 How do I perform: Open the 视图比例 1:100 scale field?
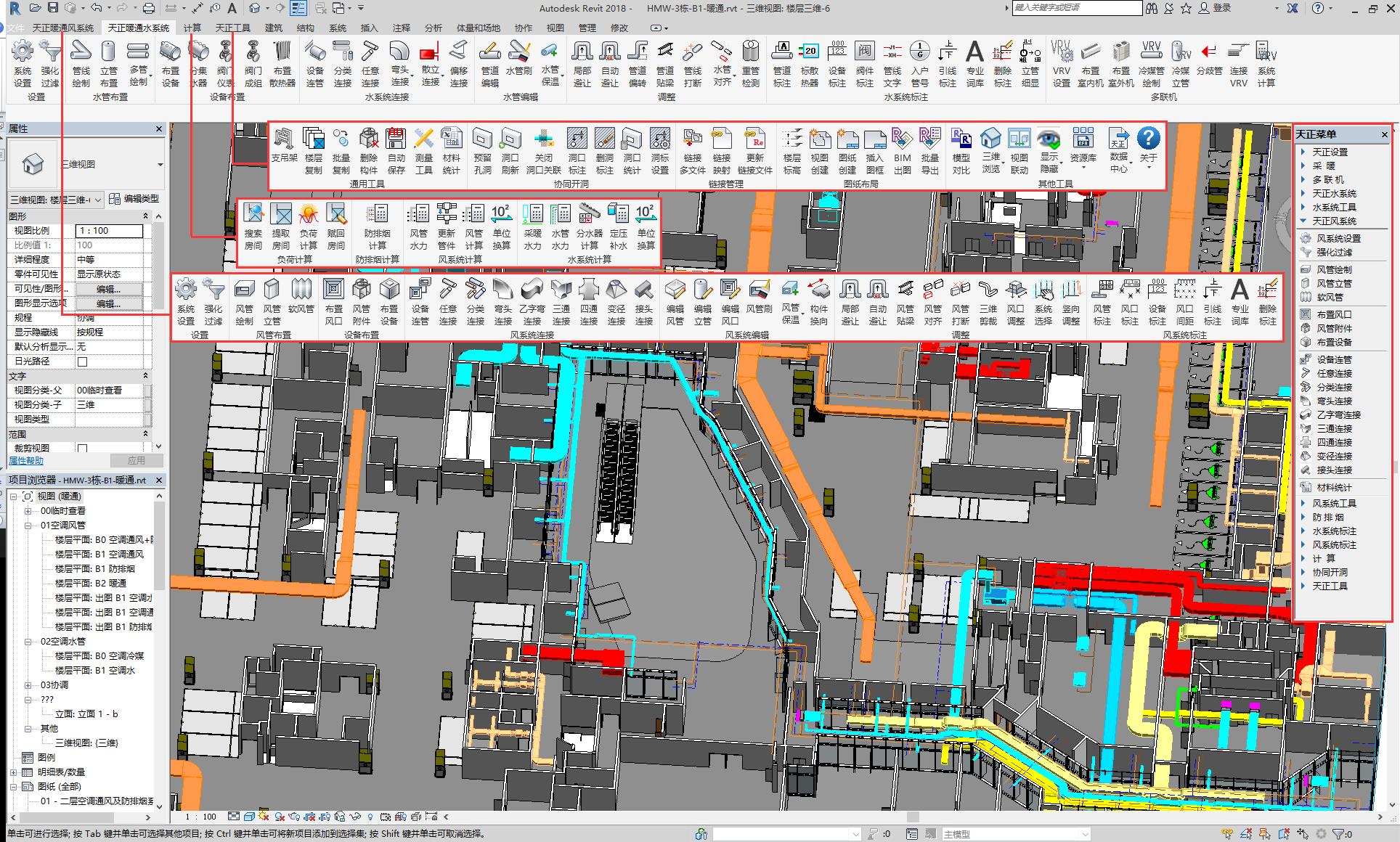[109, 231]
